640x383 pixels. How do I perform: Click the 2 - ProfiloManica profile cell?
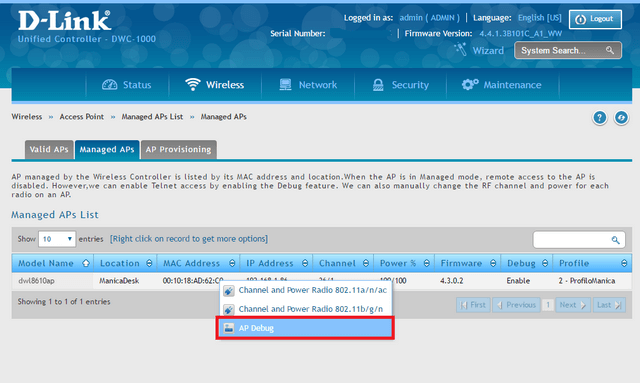pyautogui.click(x=592, y=281)
